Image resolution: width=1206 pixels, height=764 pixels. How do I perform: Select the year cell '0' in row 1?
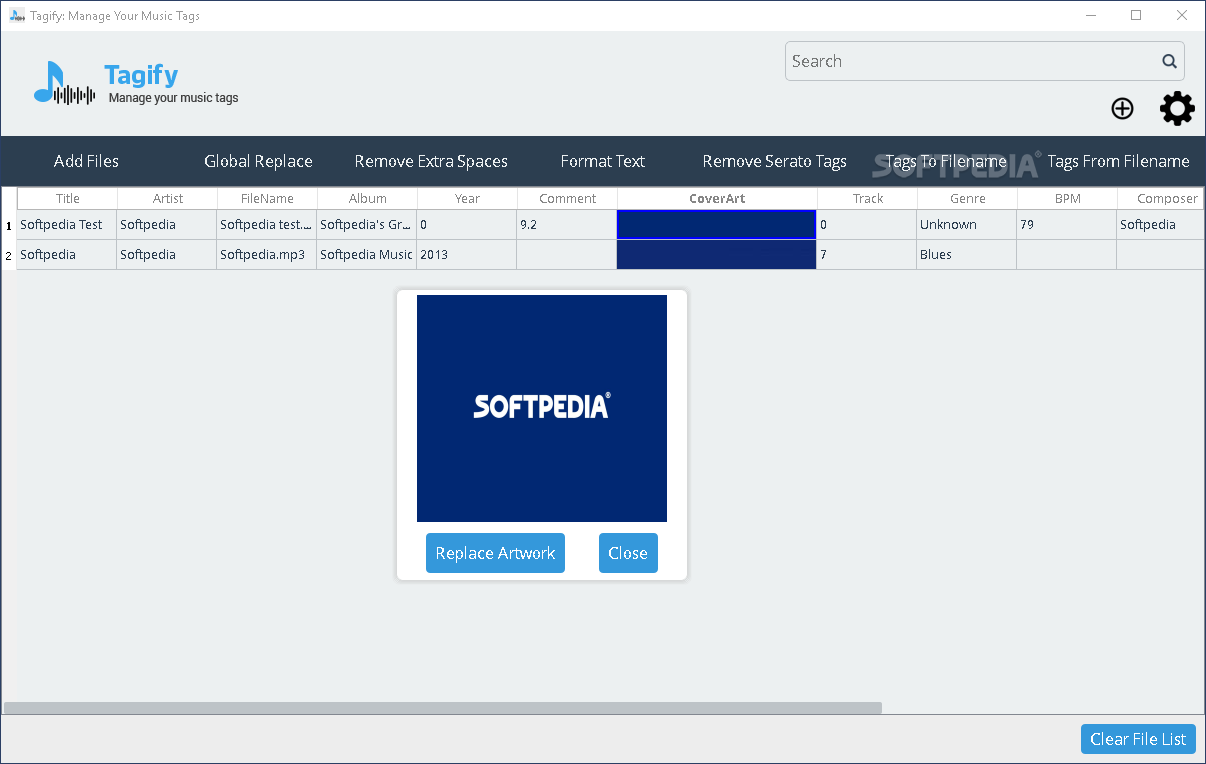(467, 225)
